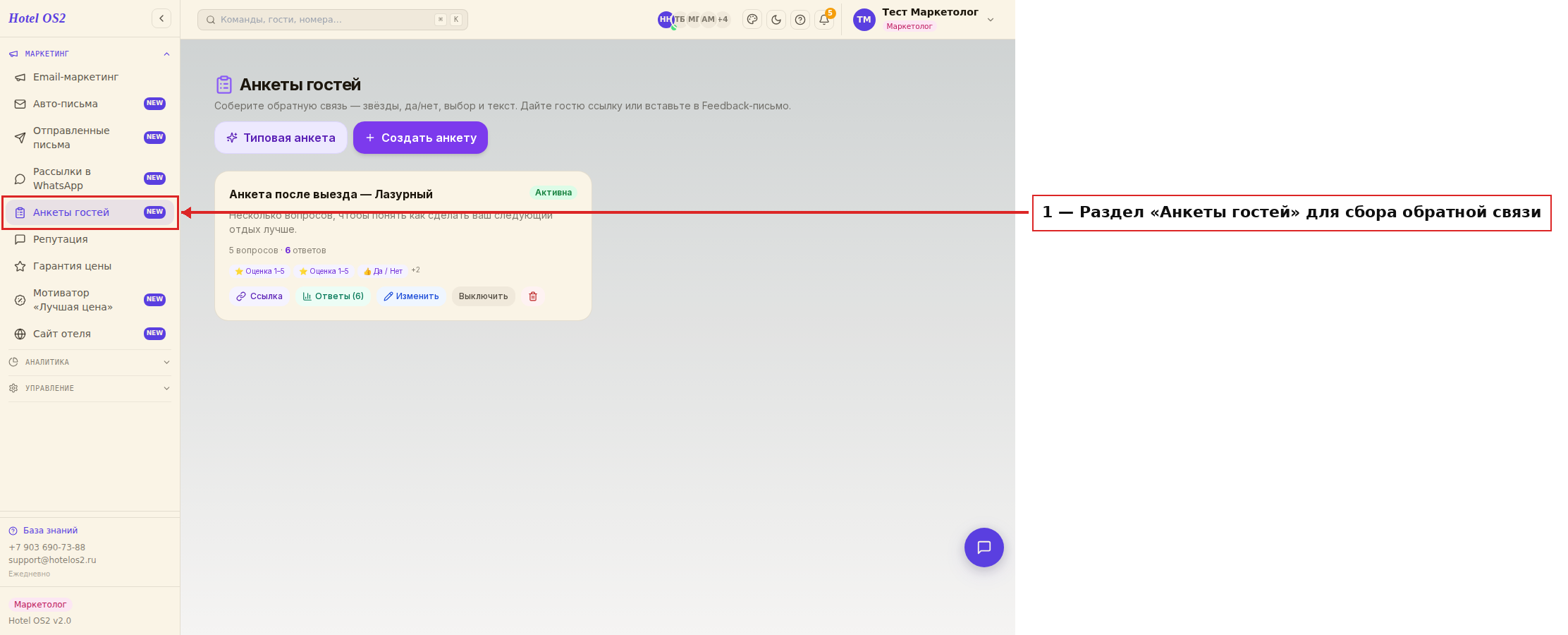Open the notifications bell

coord(824,20)
